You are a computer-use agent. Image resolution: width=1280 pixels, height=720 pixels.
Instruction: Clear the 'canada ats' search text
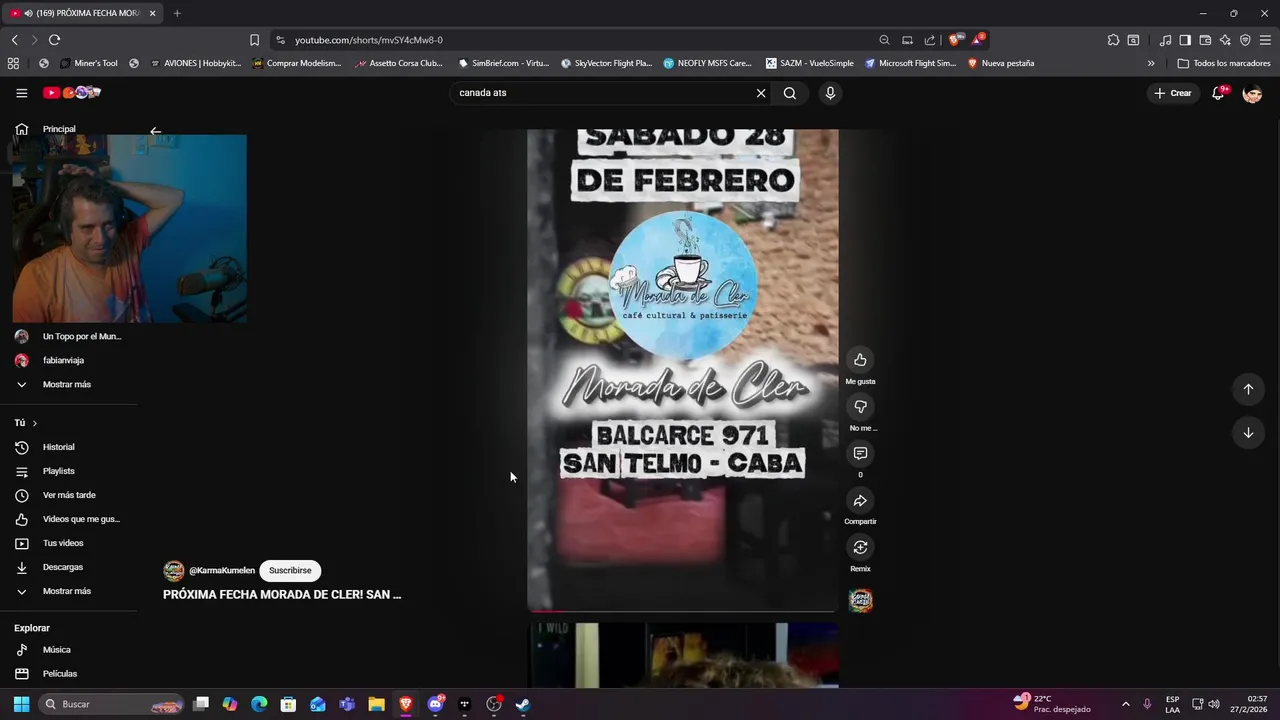(x=761, y=93)
